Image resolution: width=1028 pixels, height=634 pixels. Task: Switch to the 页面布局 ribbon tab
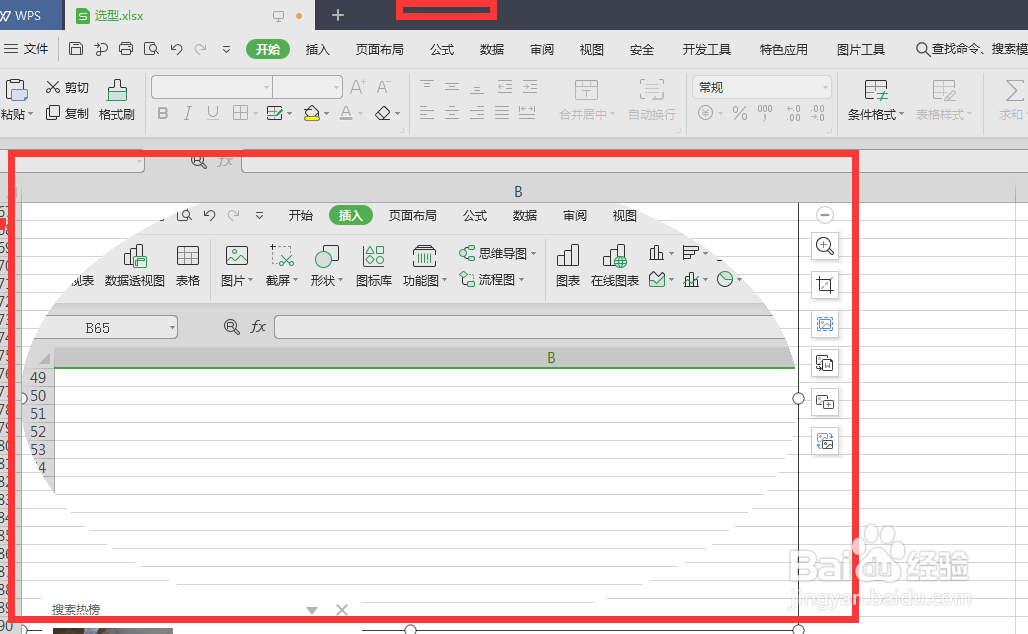pos(379,48)
